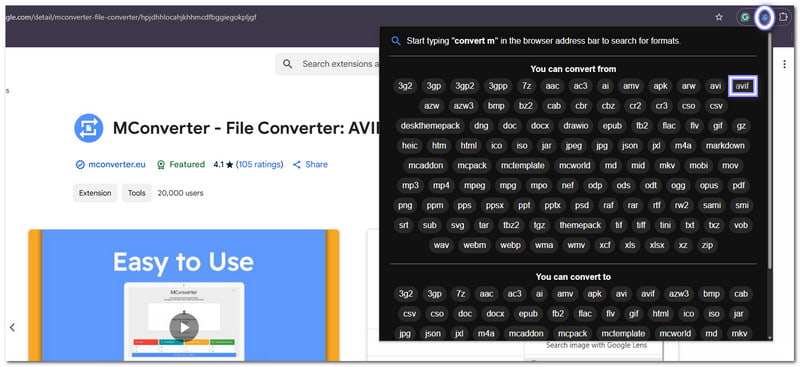Select htm format chip
800x367 pixels.
pos(439,145)
